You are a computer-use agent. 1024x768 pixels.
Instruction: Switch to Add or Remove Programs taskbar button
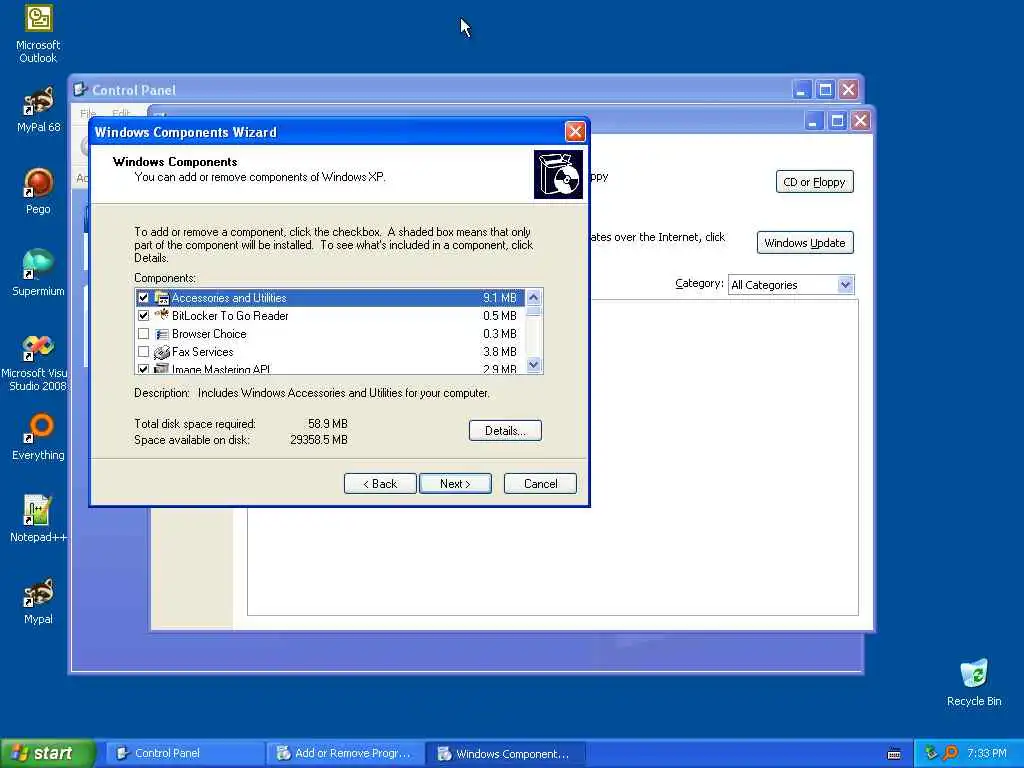(345, 753)
